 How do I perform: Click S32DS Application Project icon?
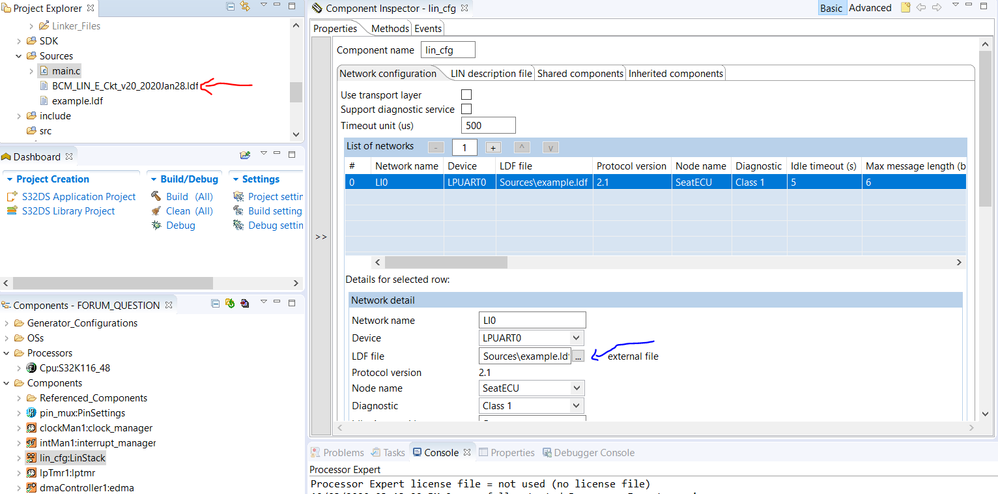coord(11,197)
